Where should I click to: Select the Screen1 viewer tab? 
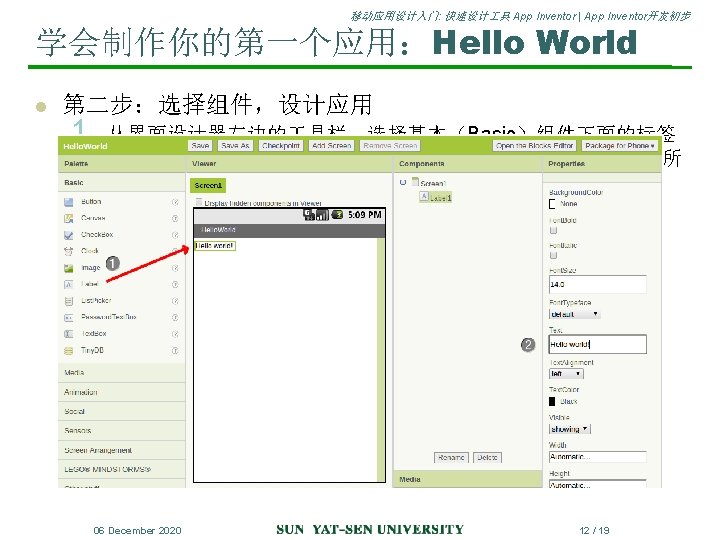point(208,186)
